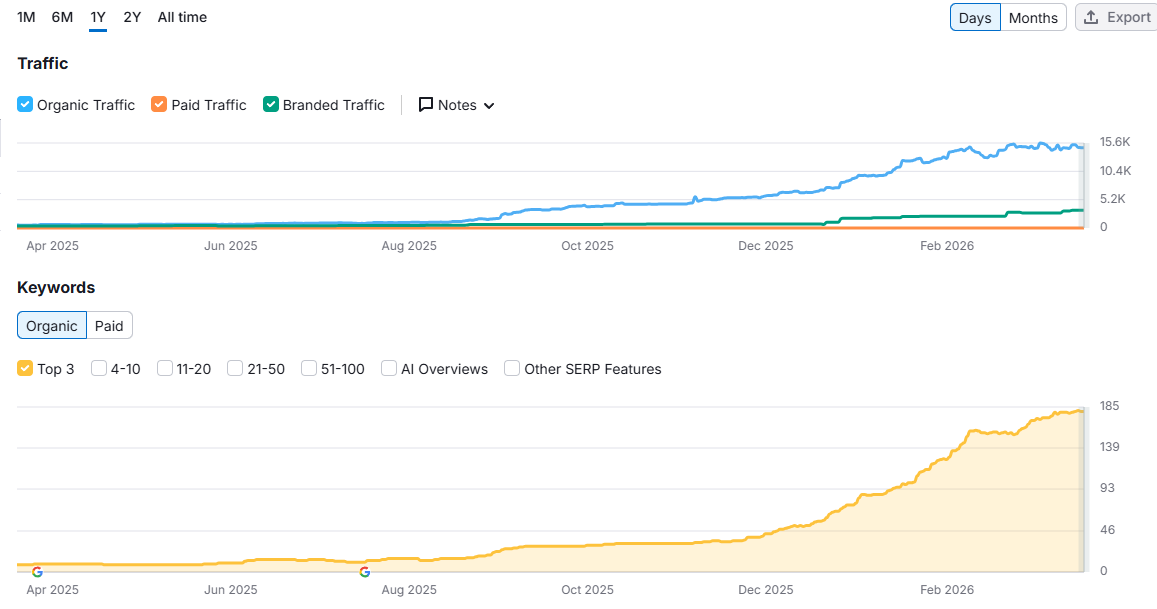Click the range handle at the traffic chart's right edge
The height and width of the screenshot is (609, 1157).
point(1081,186)
